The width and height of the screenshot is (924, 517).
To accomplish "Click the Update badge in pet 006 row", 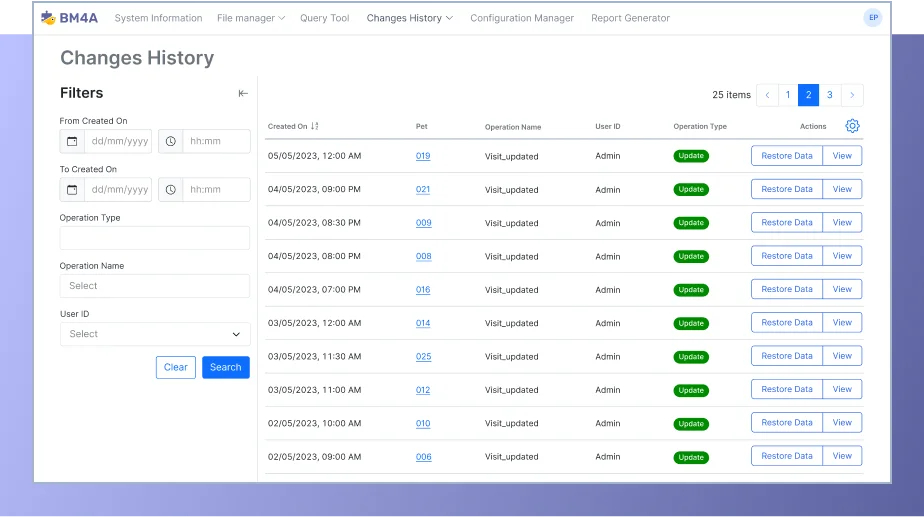I will point(691,457).
